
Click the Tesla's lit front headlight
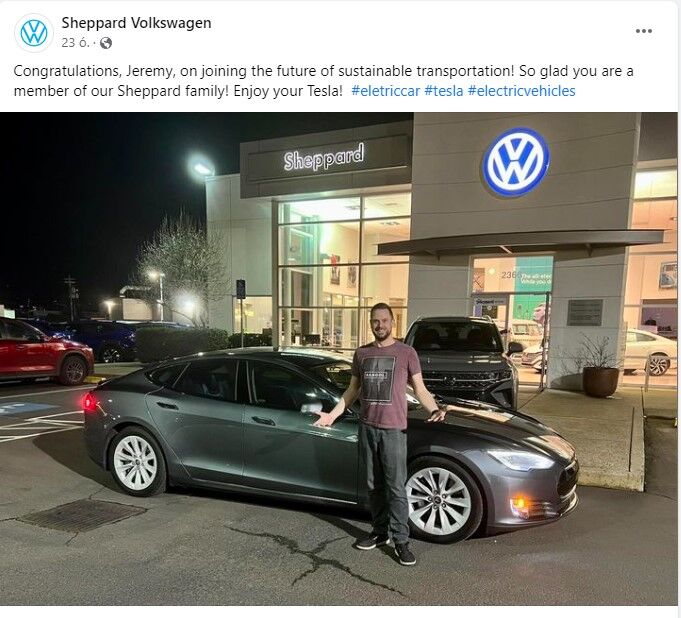click(x=520, y=459)
